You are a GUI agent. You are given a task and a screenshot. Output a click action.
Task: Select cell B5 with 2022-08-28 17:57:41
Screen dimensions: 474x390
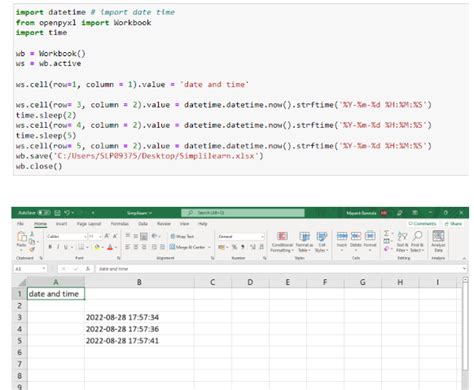click(x=139, y=341)
